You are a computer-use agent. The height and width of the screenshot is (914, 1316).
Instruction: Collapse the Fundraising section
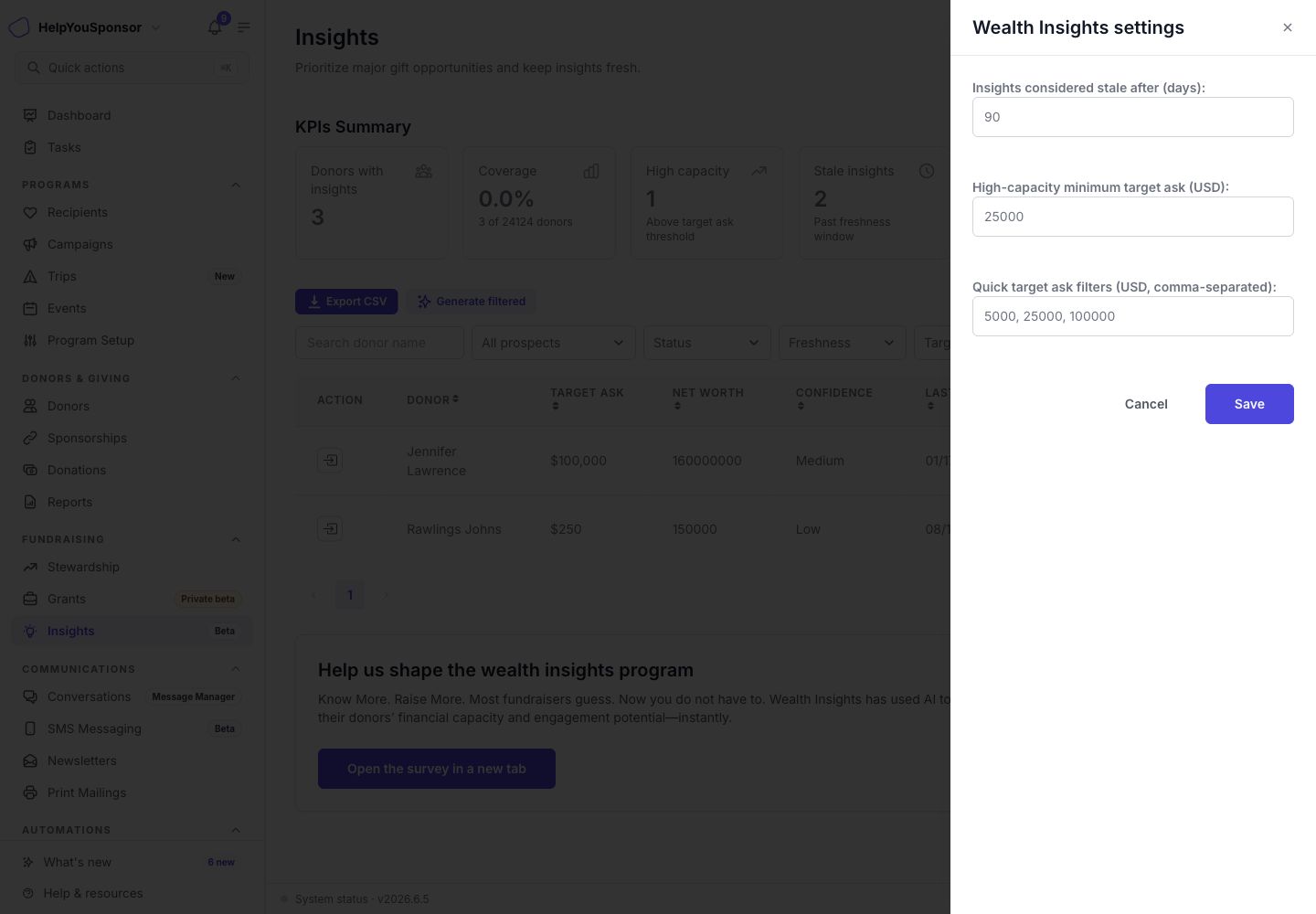(236, 539)
